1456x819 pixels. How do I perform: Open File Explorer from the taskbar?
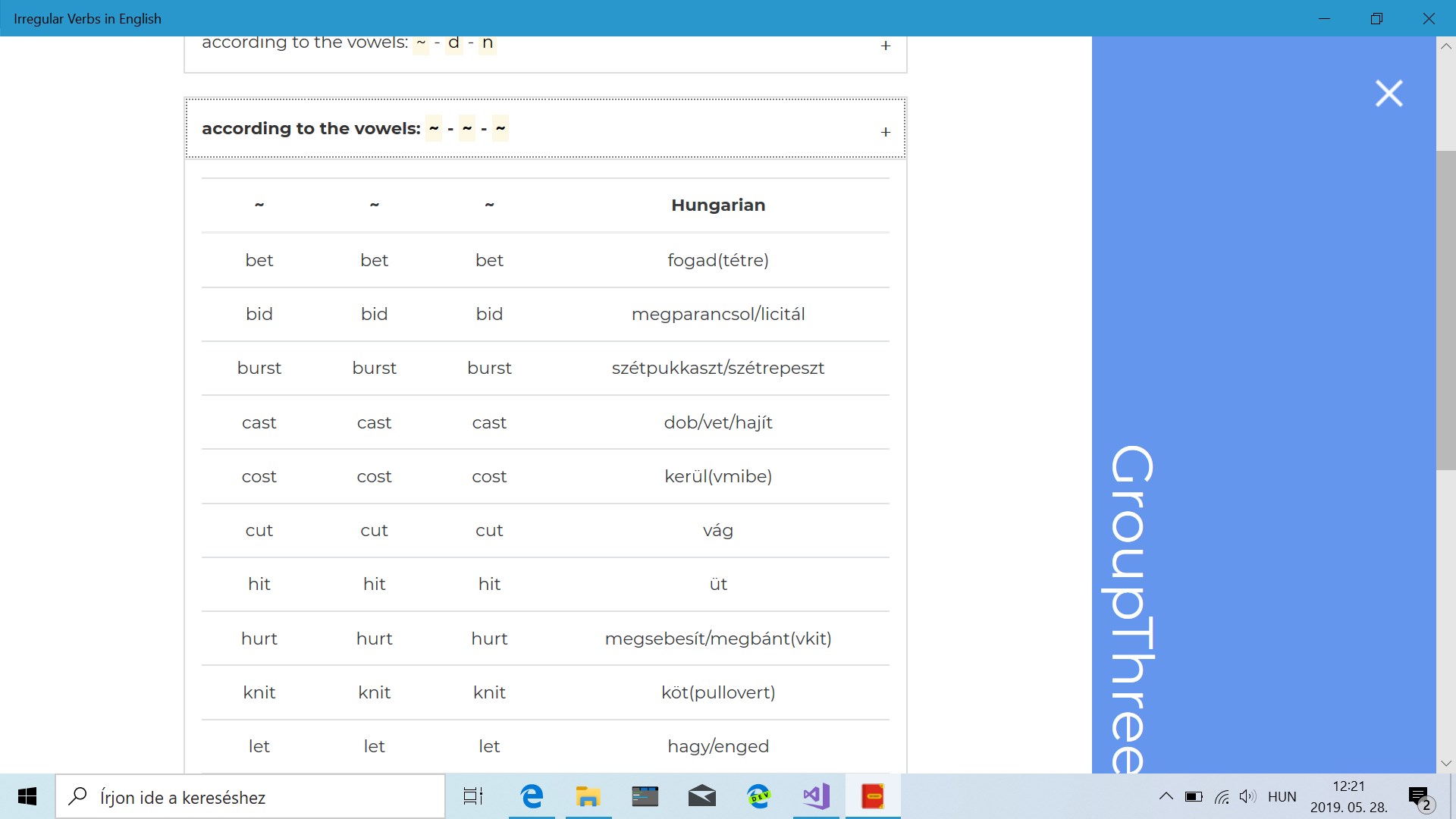pyautogui.click(x=588, y=796)
